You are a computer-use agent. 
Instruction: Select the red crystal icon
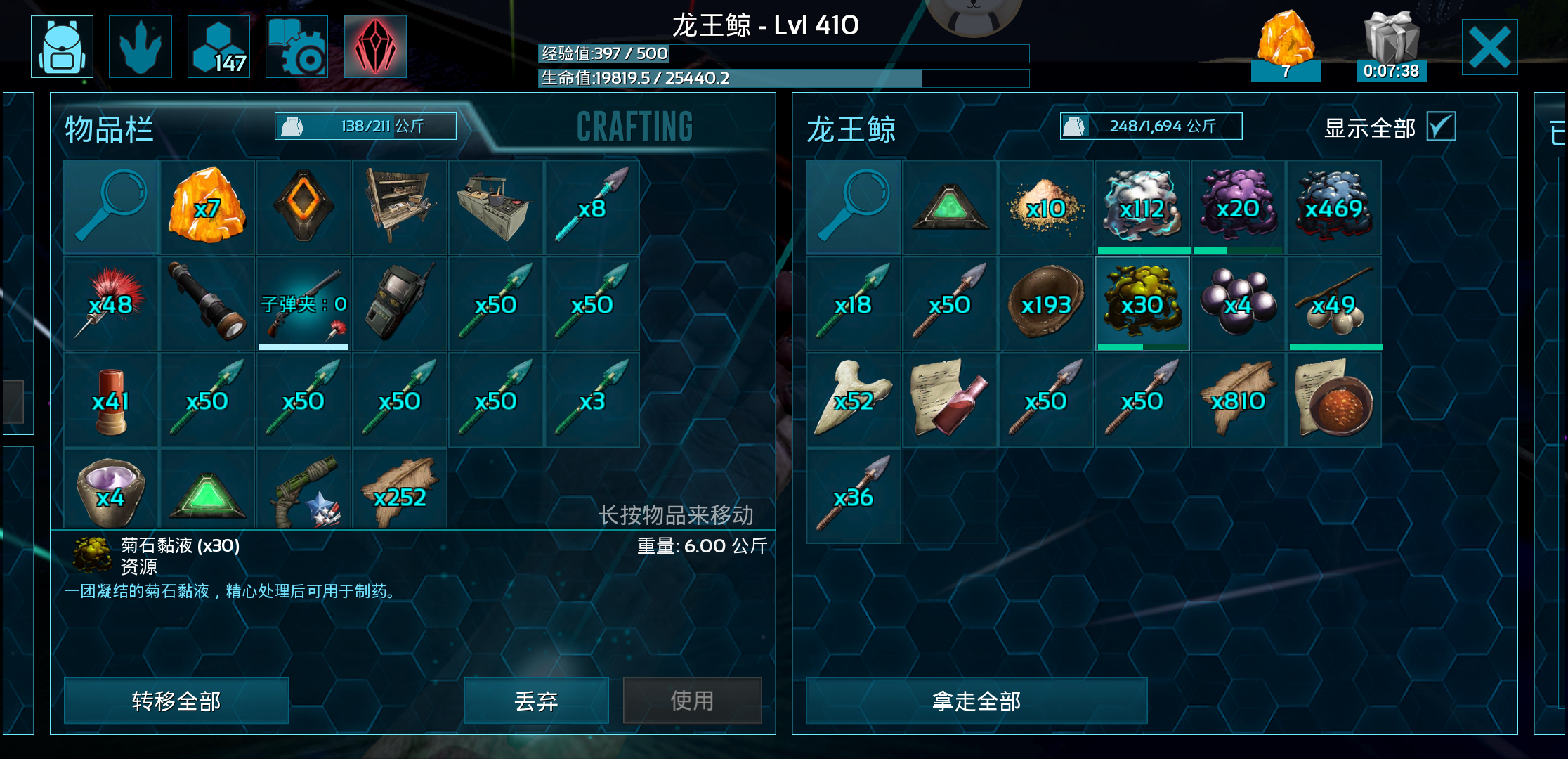(x=375, y=46)
